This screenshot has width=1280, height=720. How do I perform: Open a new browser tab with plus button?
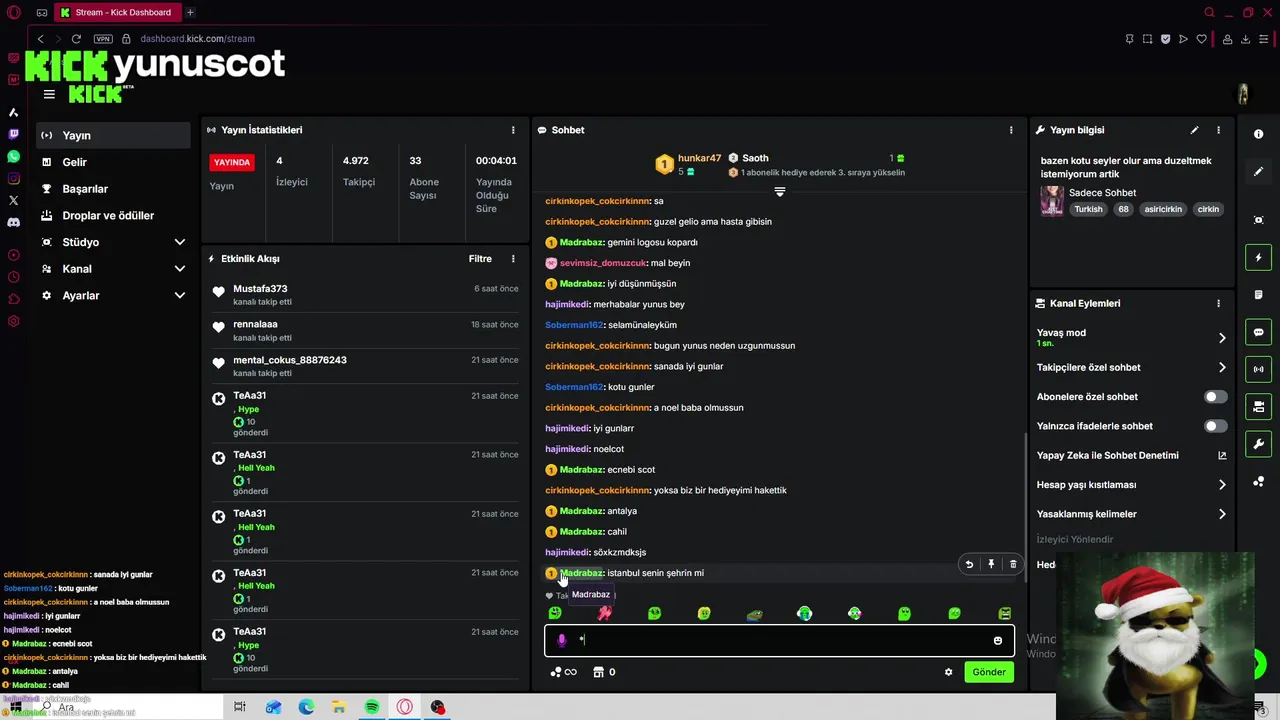[x=190, y=12]
